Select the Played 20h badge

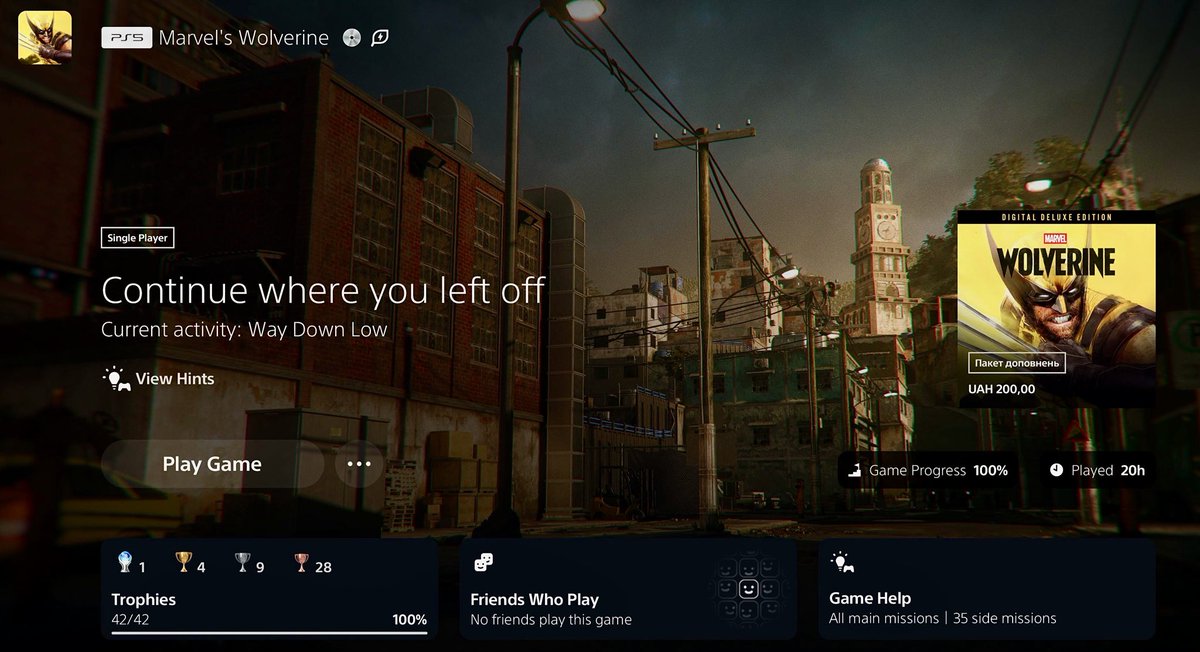(x=1097, y=470)
